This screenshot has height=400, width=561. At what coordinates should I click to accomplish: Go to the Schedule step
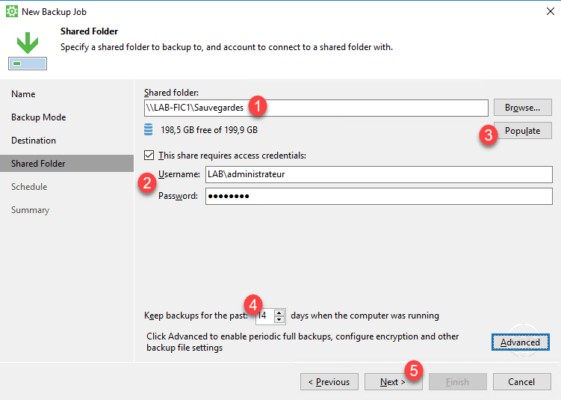29,187
